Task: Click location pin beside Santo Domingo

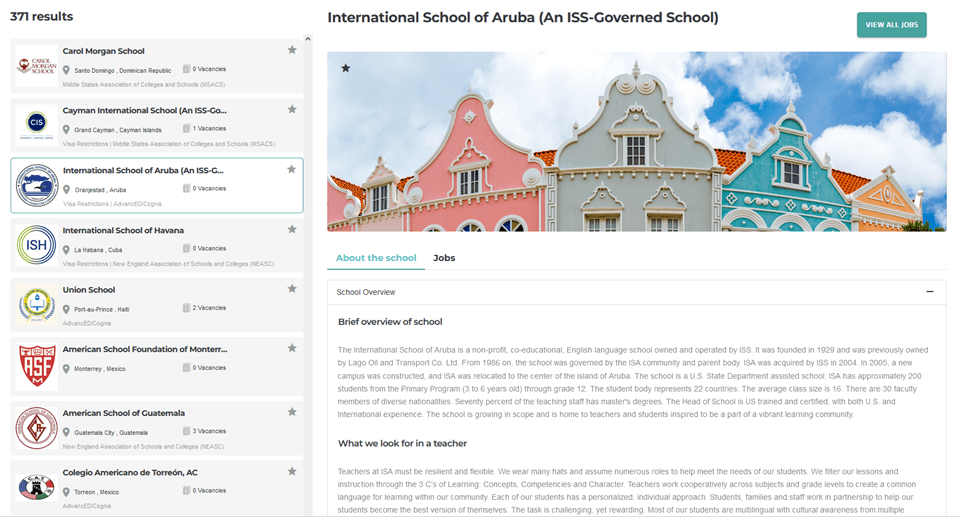Action: tap(66, 70)
